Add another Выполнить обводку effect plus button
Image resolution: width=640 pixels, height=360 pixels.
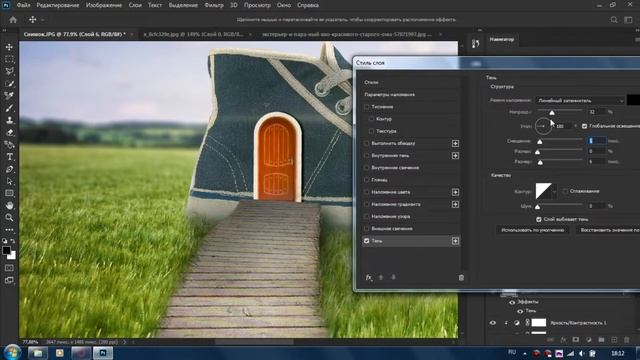pos(455,144)
